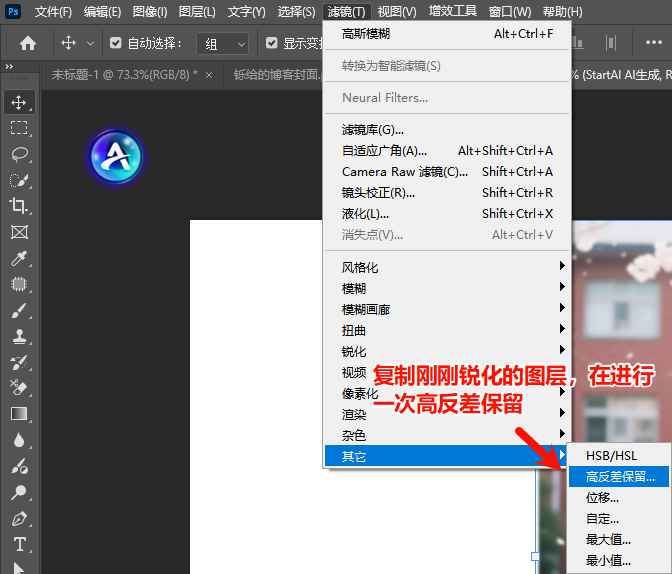The width and height of the screenshot is (672, 574).
Task: Open the 图层(L) menu
Action: pos(197,12)
